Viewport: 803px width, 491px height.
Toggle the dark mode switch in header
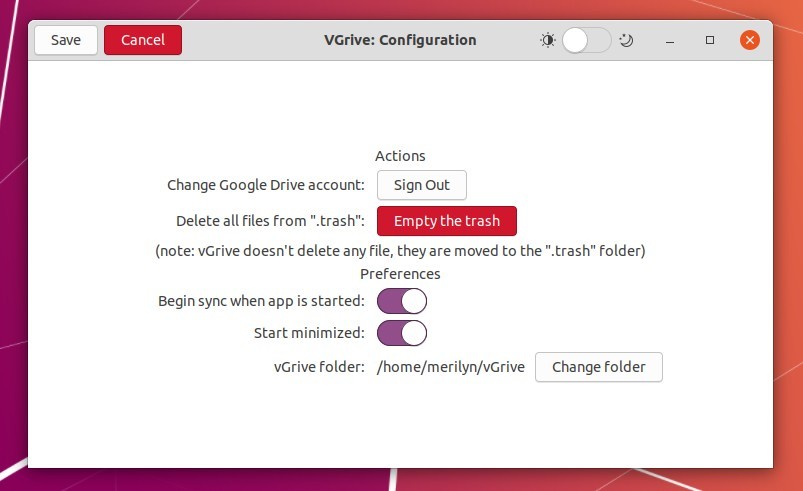[586, 41]
